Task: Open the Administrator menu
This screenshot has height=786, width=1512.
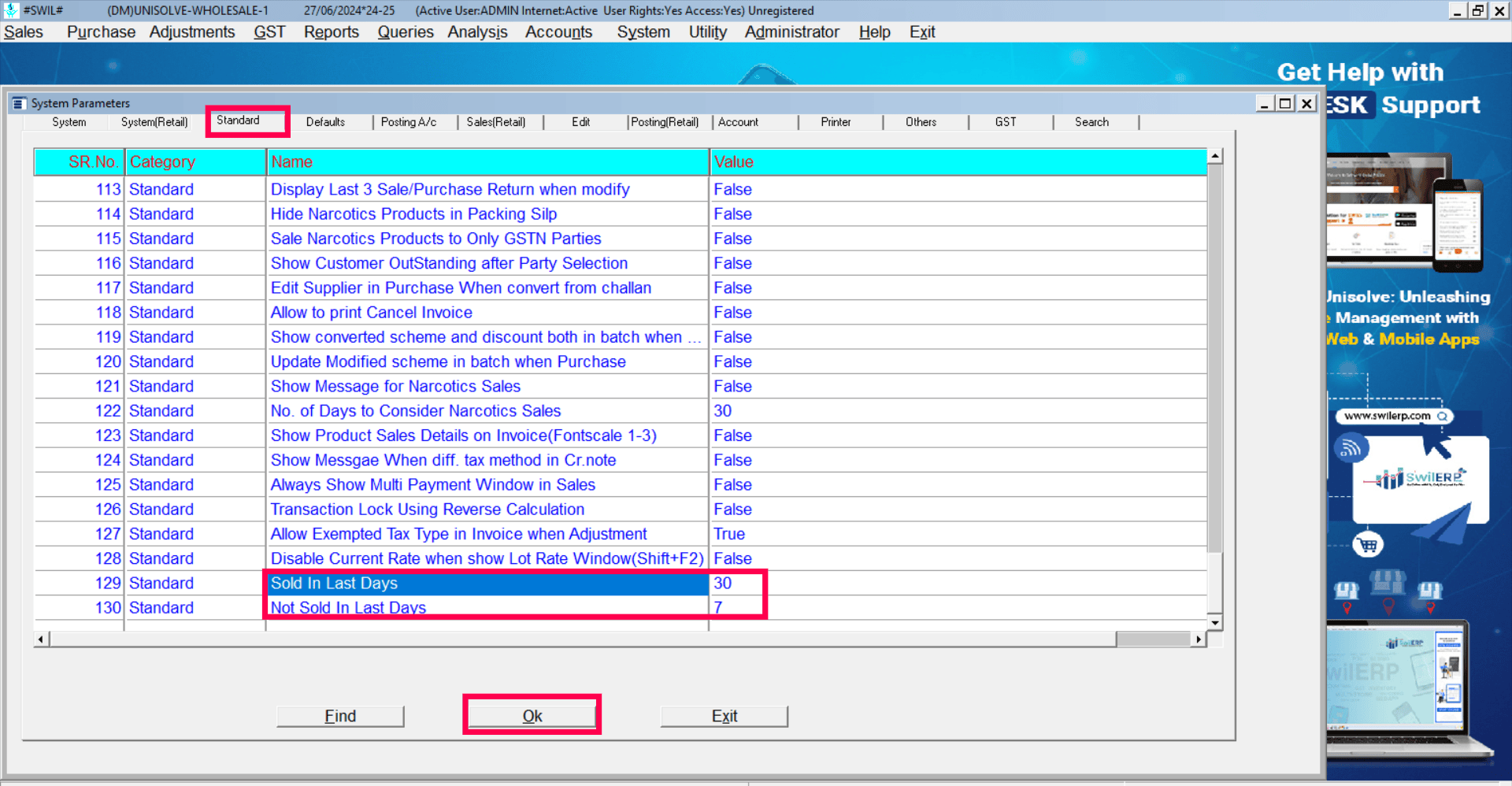Action: [x=791, y=32]
